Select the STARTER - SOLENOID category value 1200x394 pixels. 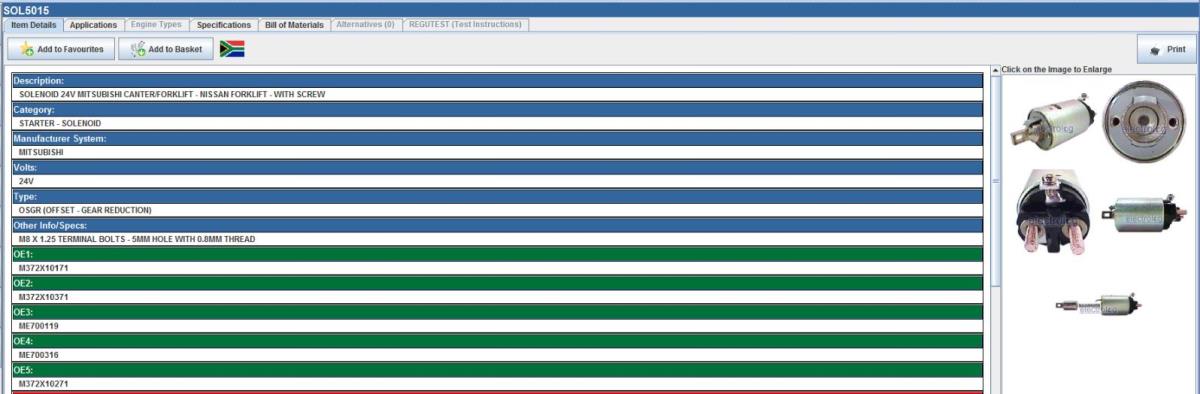[x=60, y=123]
